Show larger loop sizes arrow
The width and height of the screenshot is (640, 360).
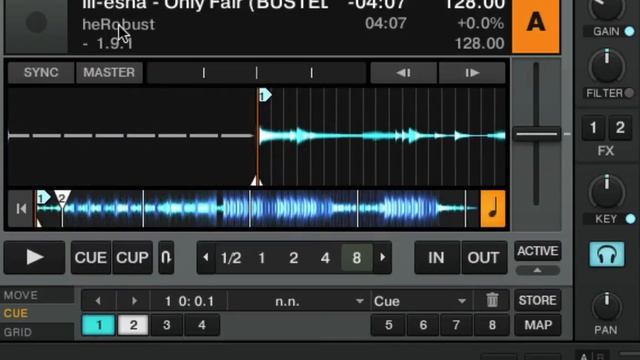tap(382, 258)
